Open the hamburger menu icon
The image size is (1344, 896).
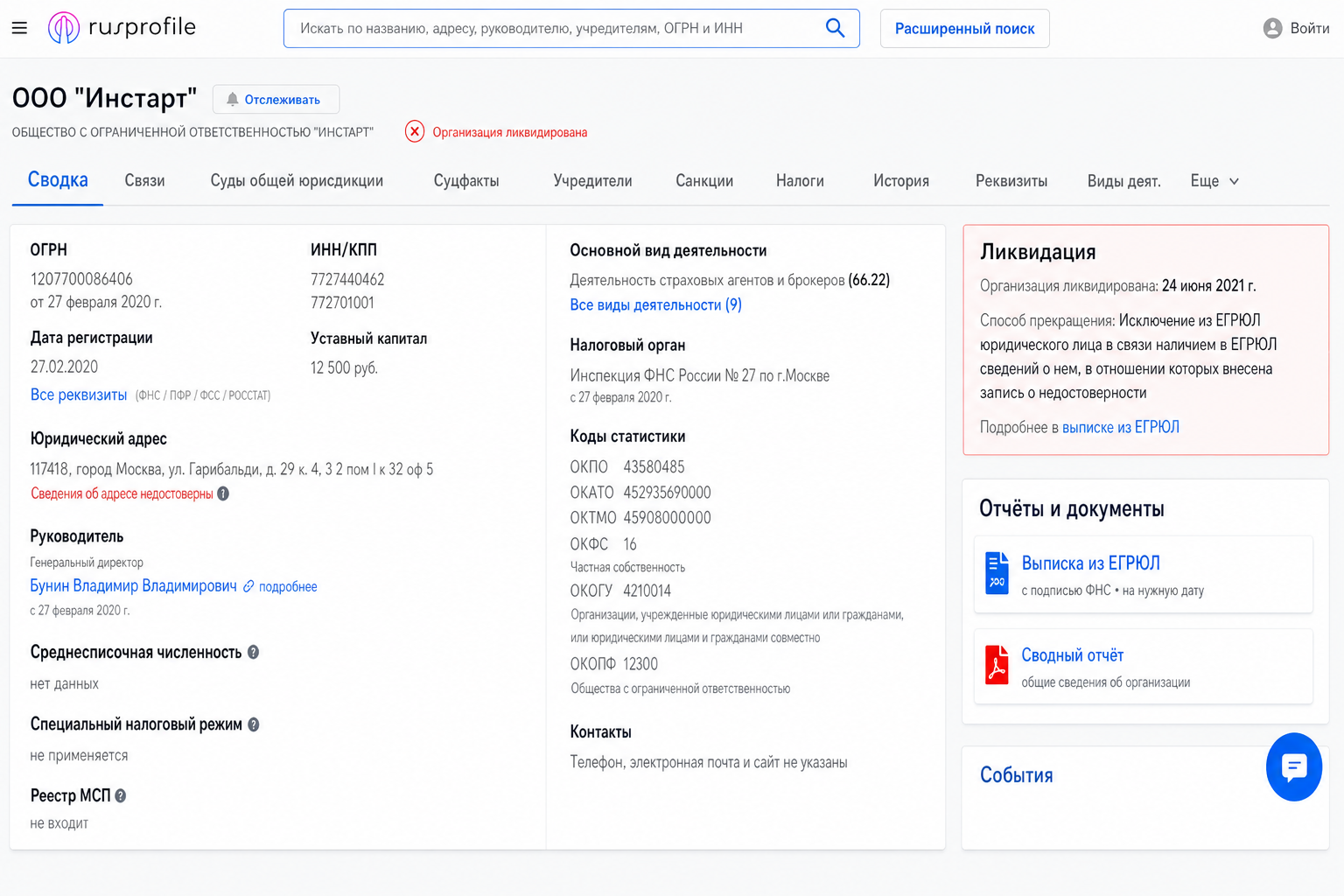(x=19, y=28)
